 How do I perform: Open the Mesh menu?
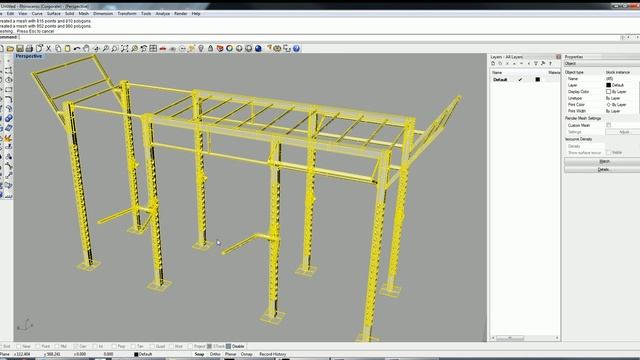tap(83, 13)
